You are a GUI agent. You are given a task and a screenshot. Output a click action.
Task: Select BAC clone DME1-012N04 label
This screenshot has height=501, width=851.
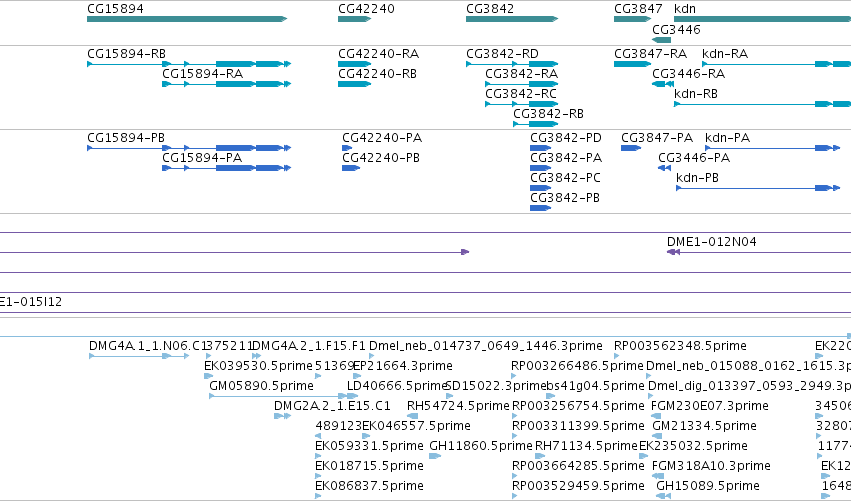(712, 242)
